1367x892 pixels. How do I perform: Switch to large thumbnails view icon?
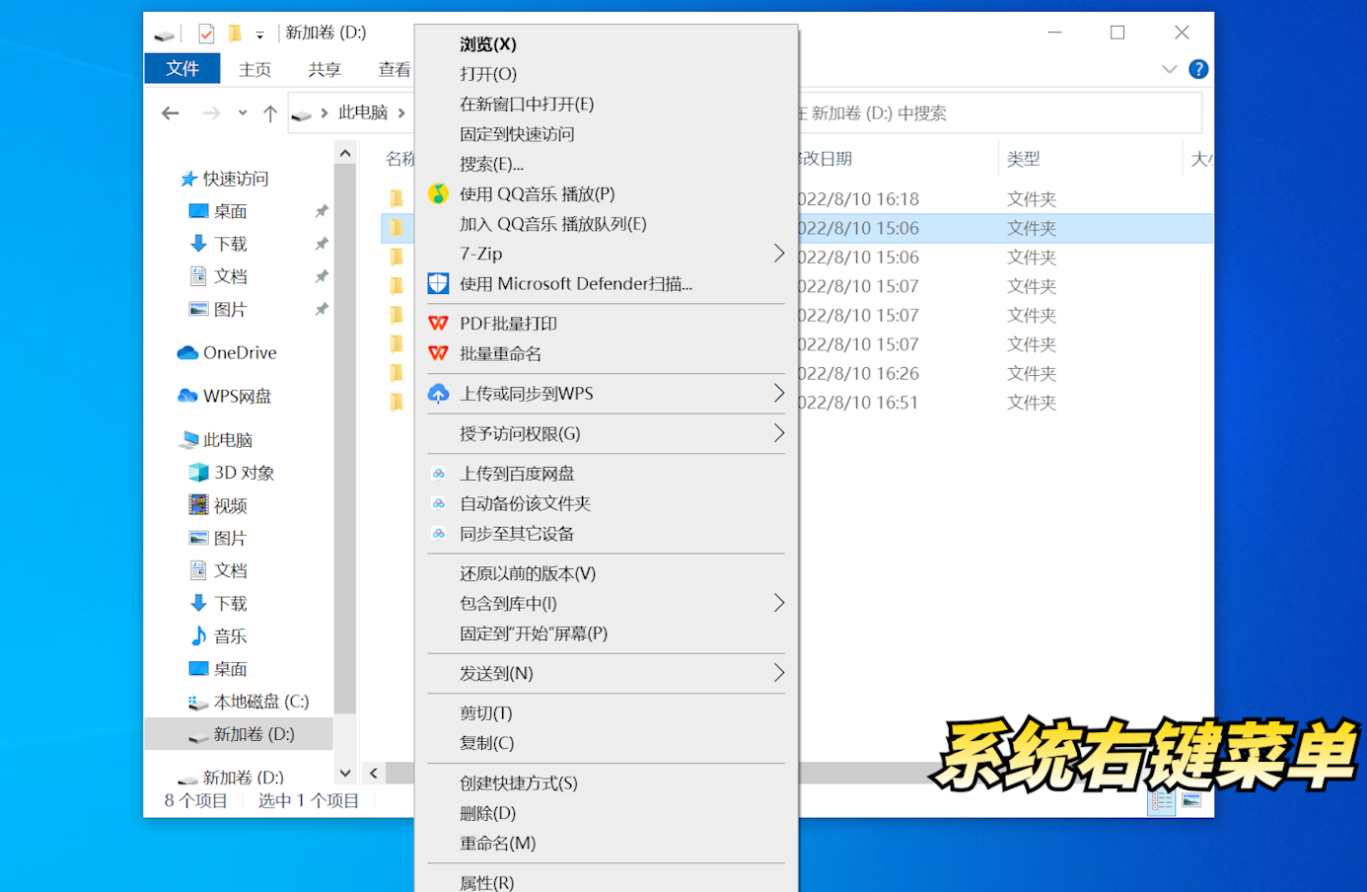coord(1192,801)
